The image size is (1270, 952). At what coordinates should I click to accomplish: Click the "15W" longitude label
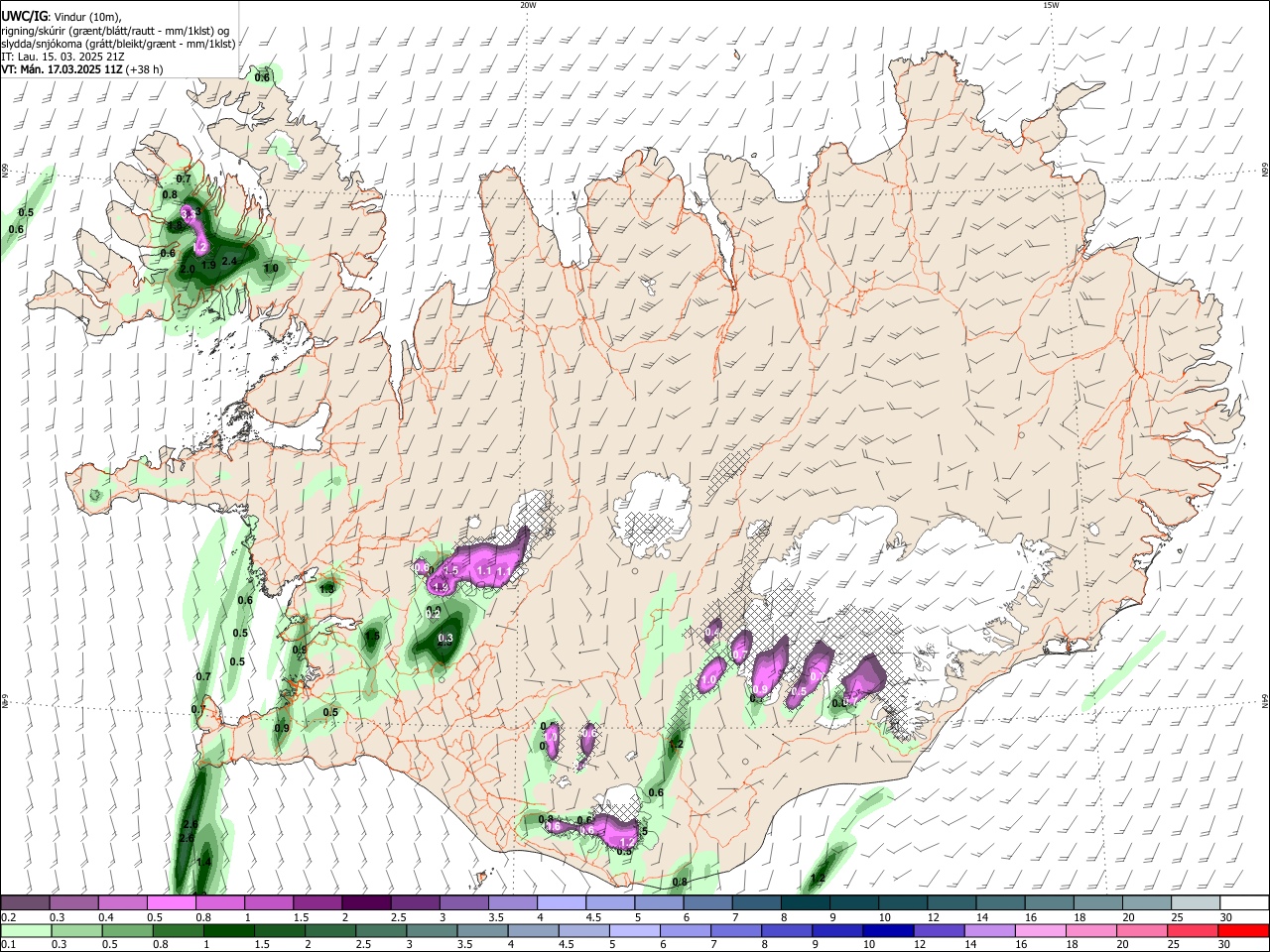point(1051,5)
